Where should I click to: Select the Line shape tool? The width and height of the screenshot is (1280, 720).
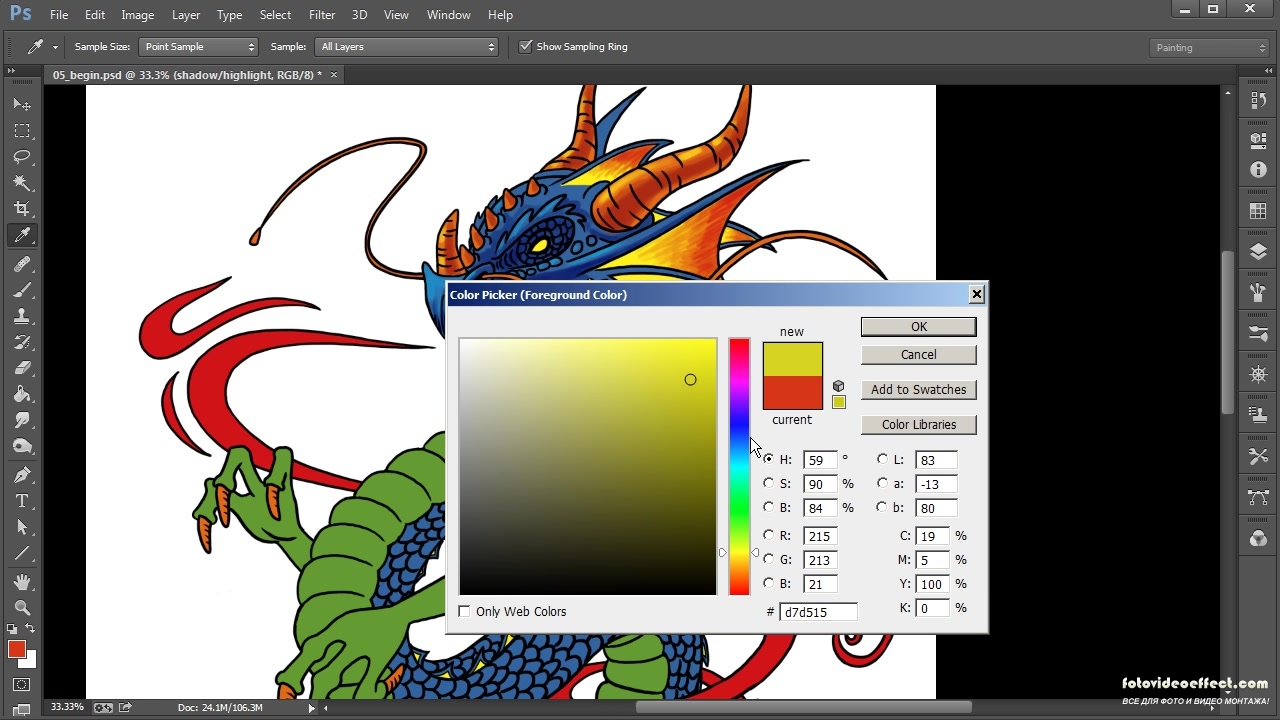click(22, 553)
